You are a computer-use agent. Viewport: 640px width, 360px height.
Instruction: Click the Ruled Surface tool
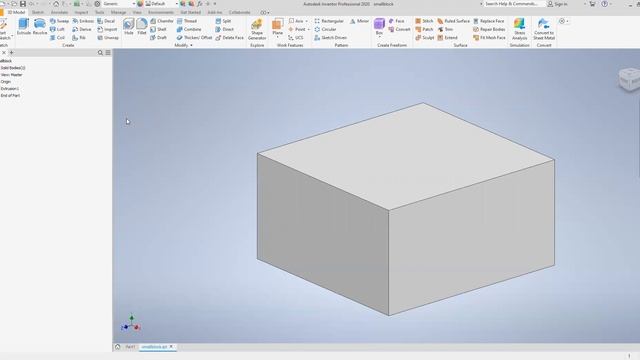[453, 21]
